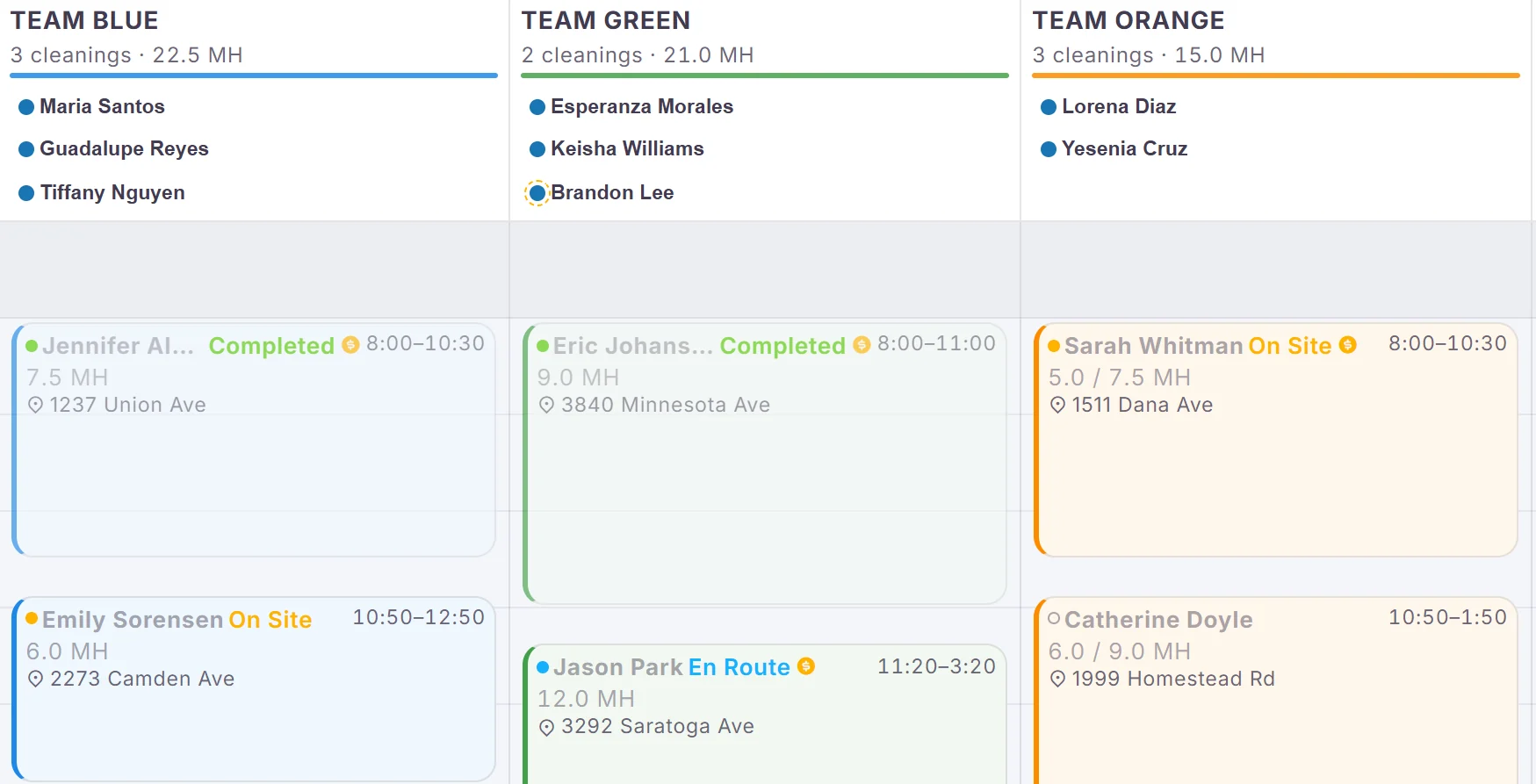Click the location pin beside 3292 Saratoga Ave
This screenshot has width=1536, height=784.
[546, 727]
